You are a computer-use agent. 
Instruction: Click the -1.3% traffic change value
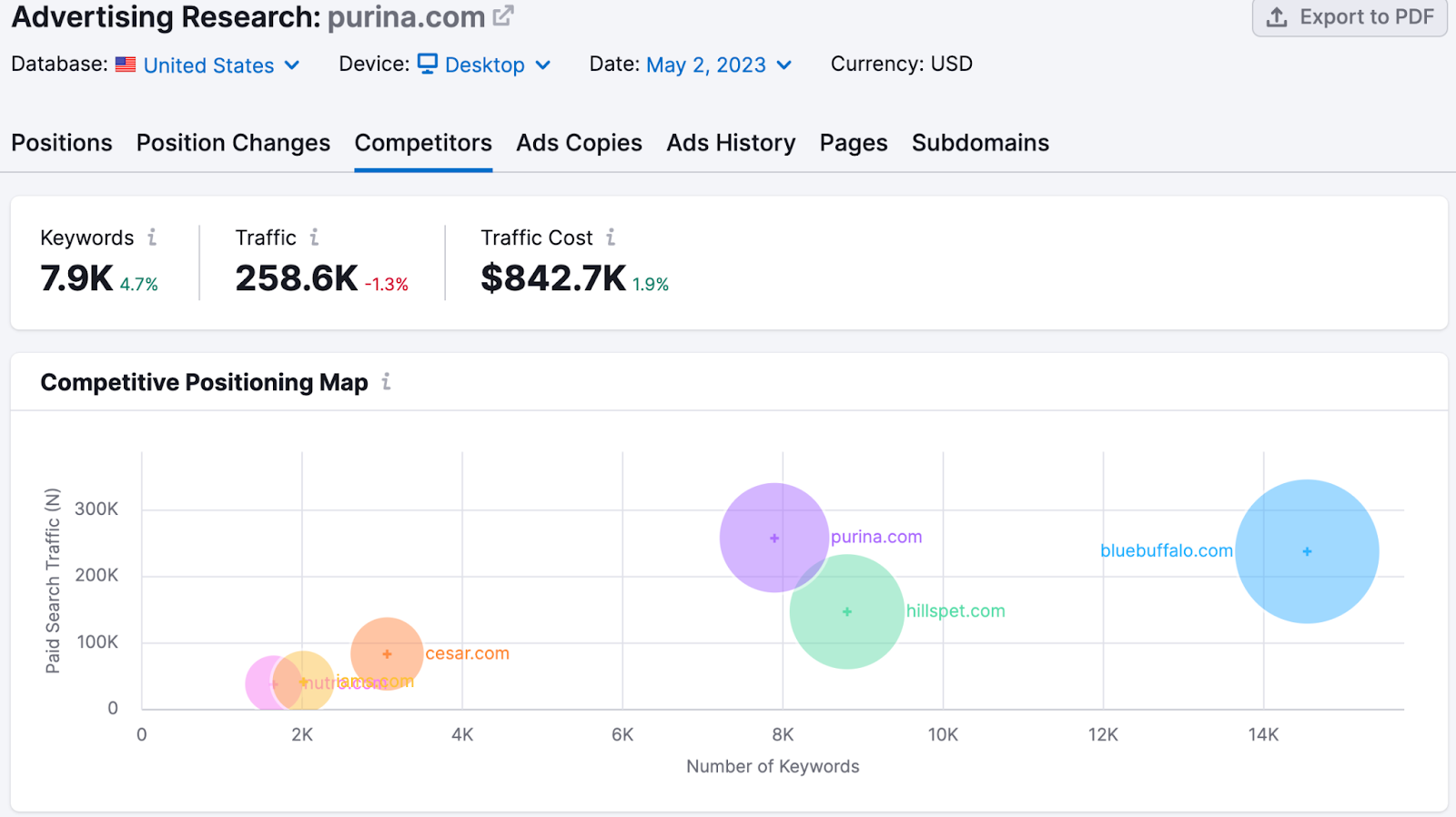[x=387, y=285]
